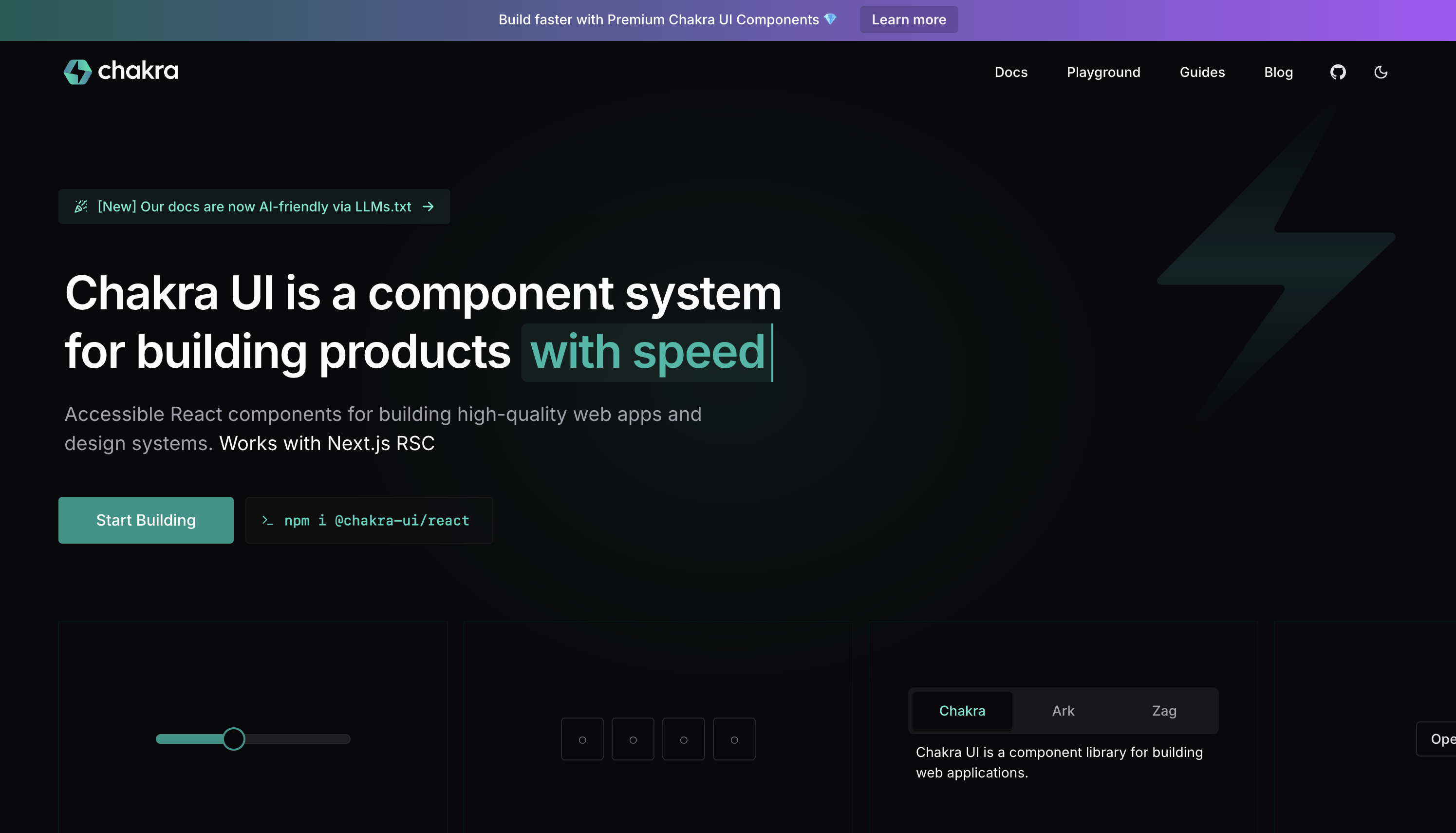Open the Docs navigation item
This screenshot has height=833, width=1456.
pyautogui.click(x=1010, y=72)
